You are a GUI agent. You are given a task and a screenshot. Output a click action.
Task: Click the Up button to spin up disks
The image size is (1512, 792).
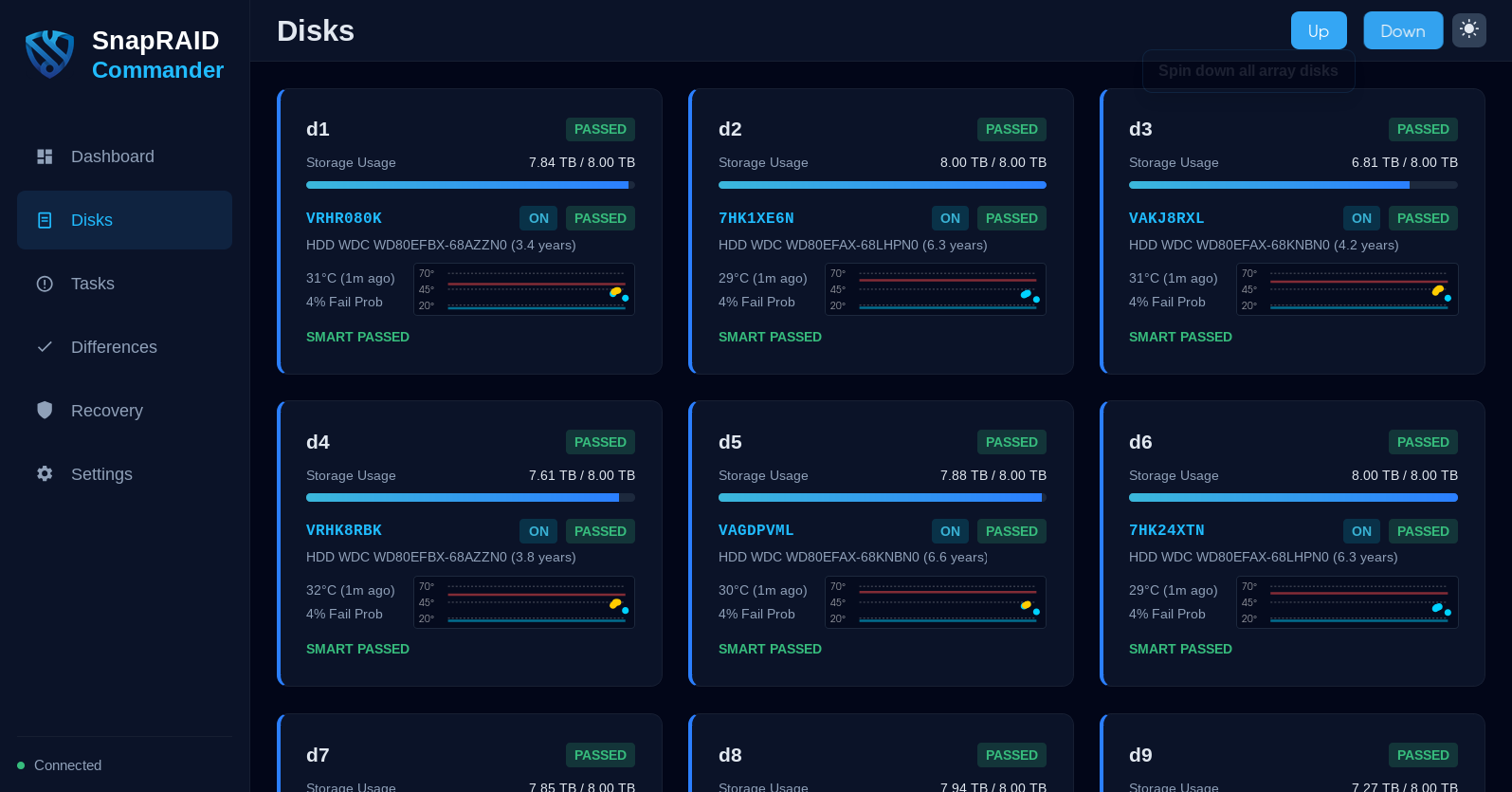[1319, 30]
